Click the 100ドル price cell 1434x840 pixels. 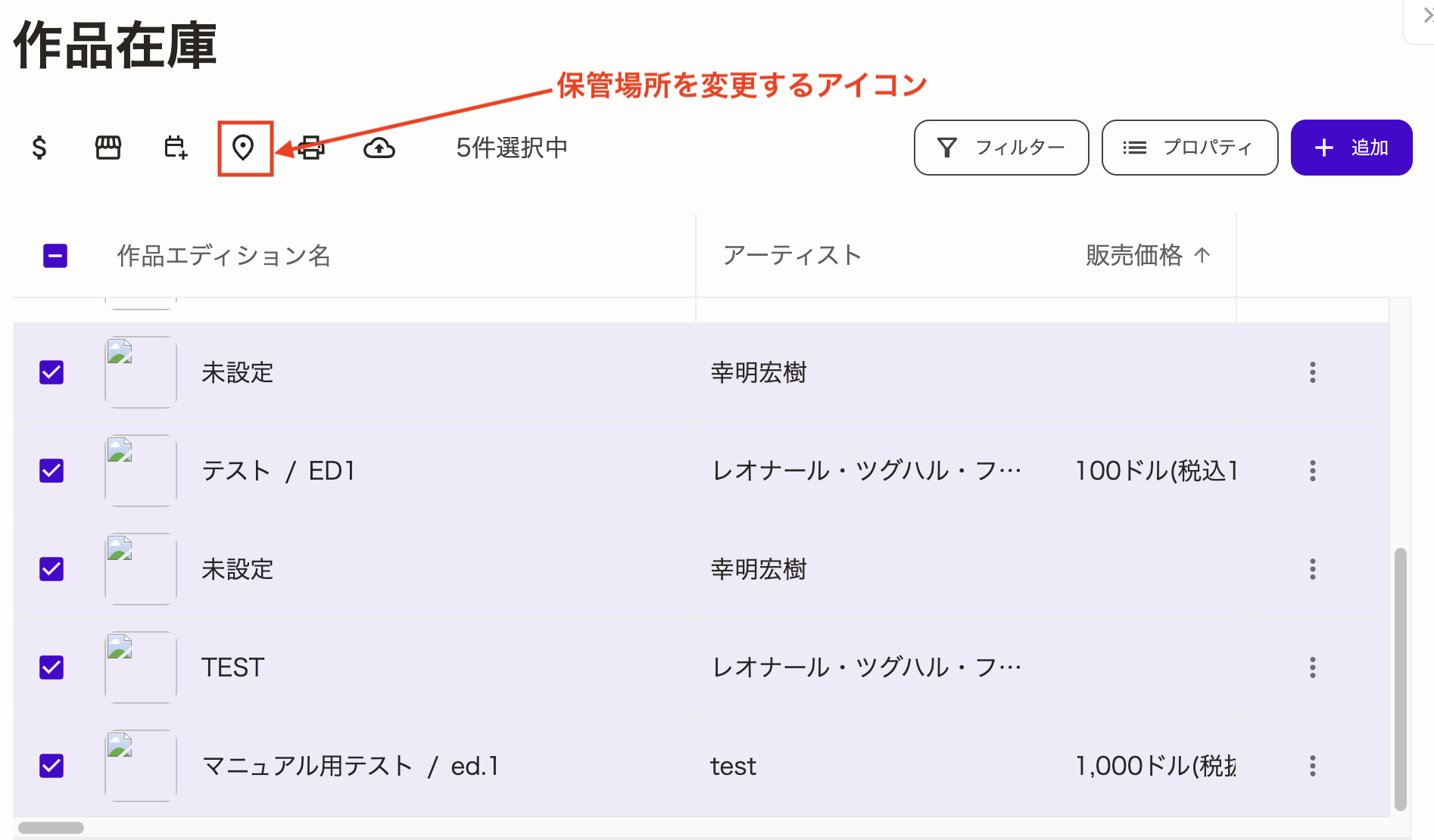(1155, 471)
